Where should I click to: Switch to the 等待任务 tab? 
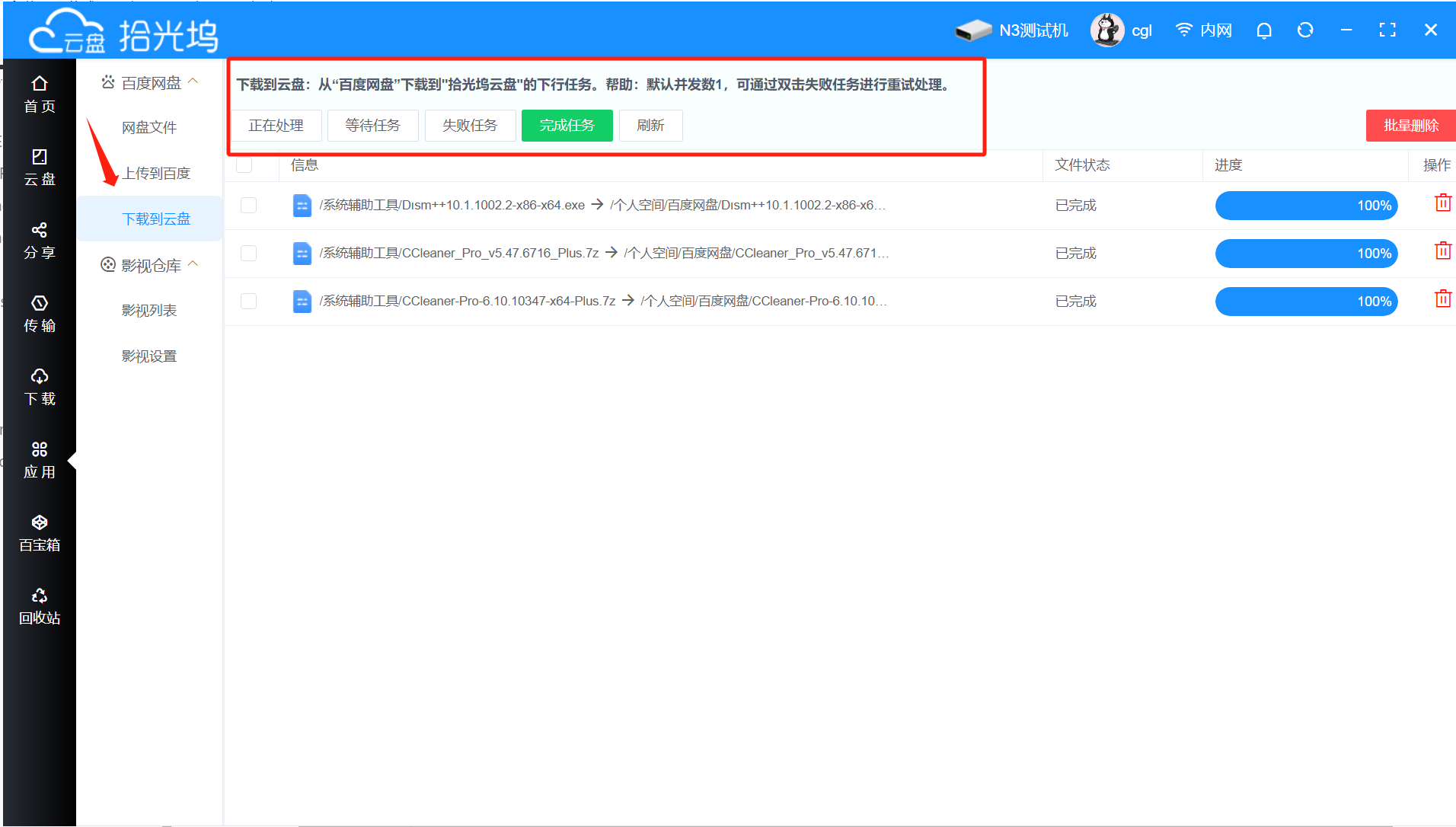372,126
